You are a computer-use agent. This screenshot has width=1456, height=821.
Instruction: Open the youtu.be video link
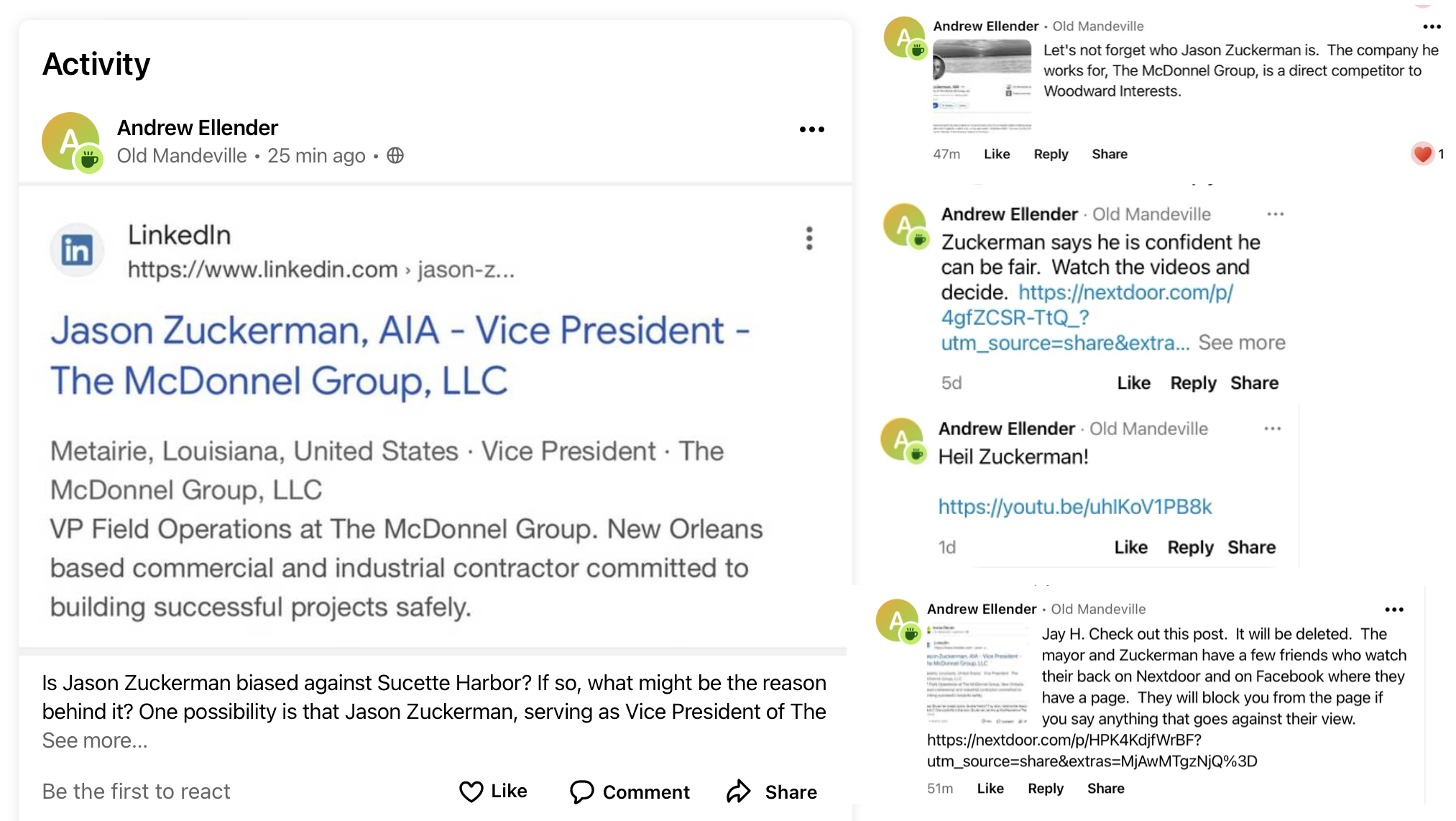click(1074, 506)
